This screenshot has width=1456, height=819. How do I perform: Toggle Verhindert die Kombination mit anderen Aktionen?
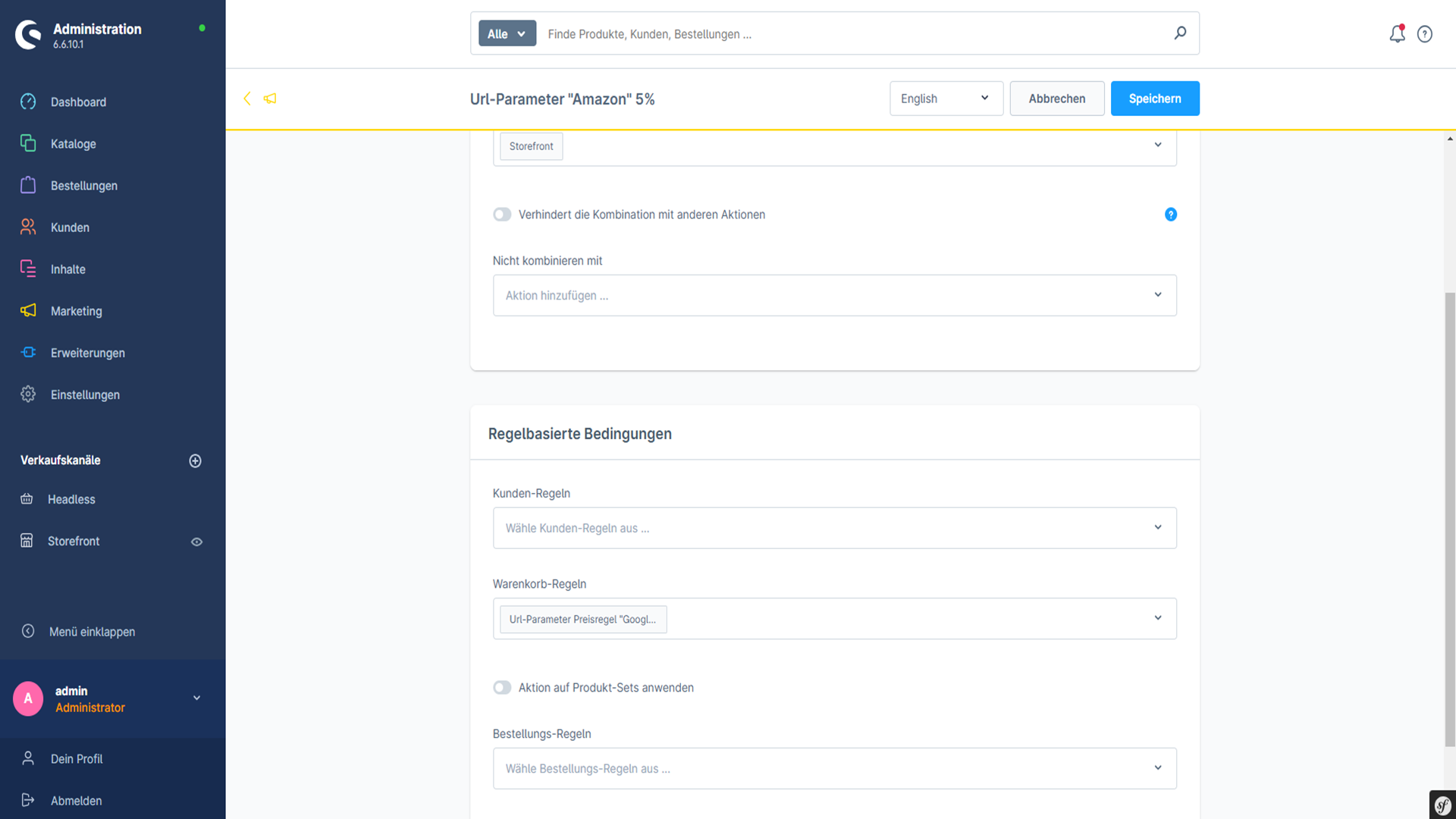coord(502,215)
